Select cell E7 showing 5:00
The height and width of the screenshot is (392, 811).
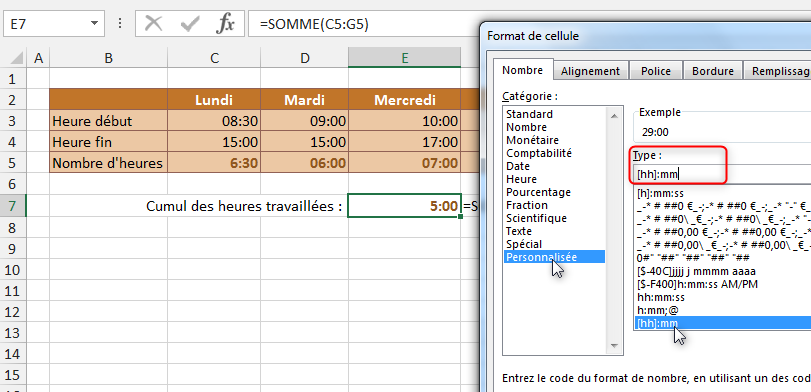[404, 206]
